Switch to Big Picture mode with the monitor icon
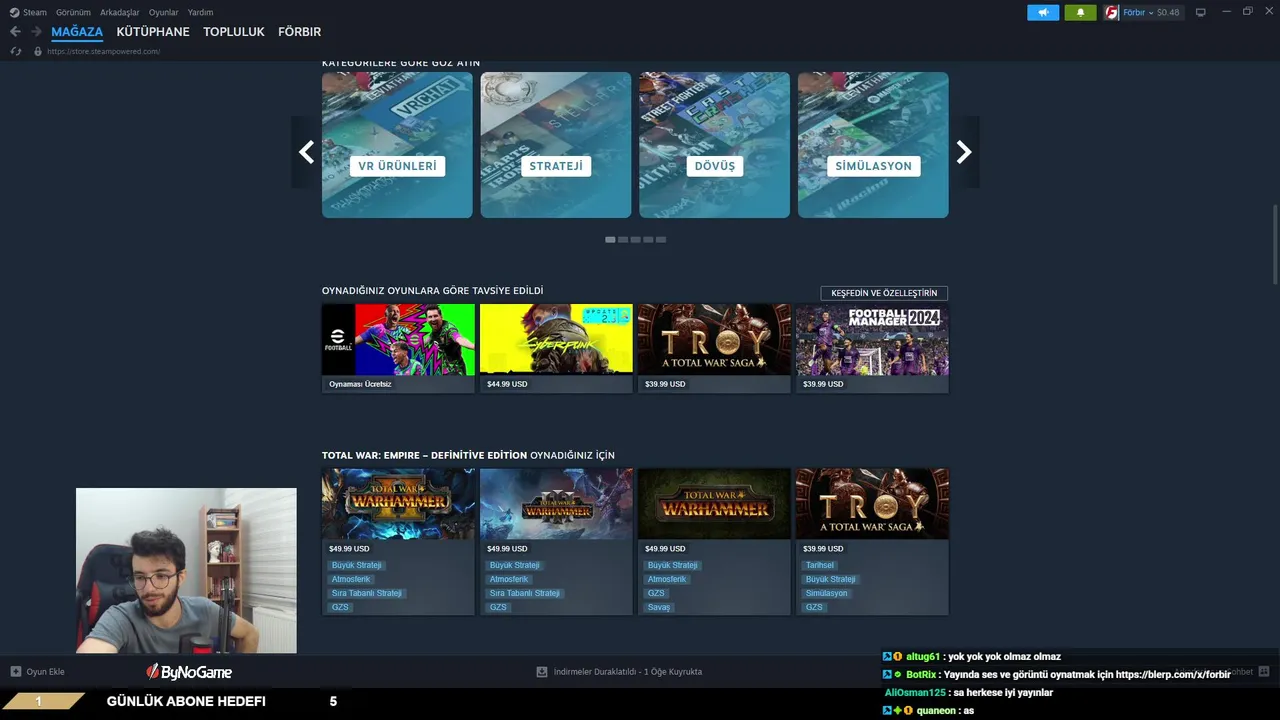This screenshot has width=1280, height=720. click(1200, 12)
